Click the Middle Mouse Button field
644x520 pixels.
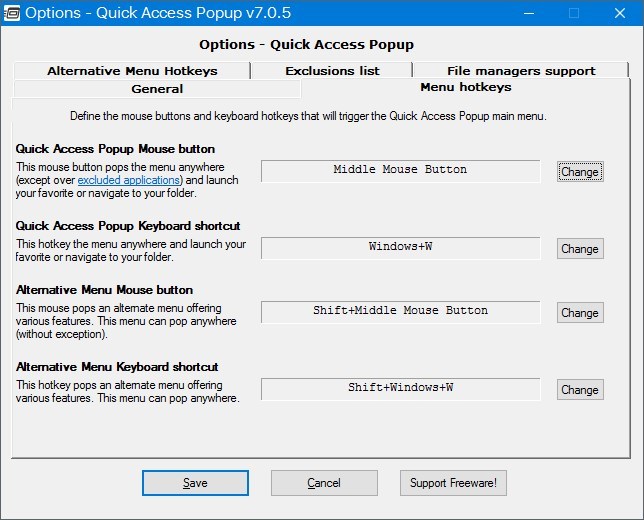400,171
